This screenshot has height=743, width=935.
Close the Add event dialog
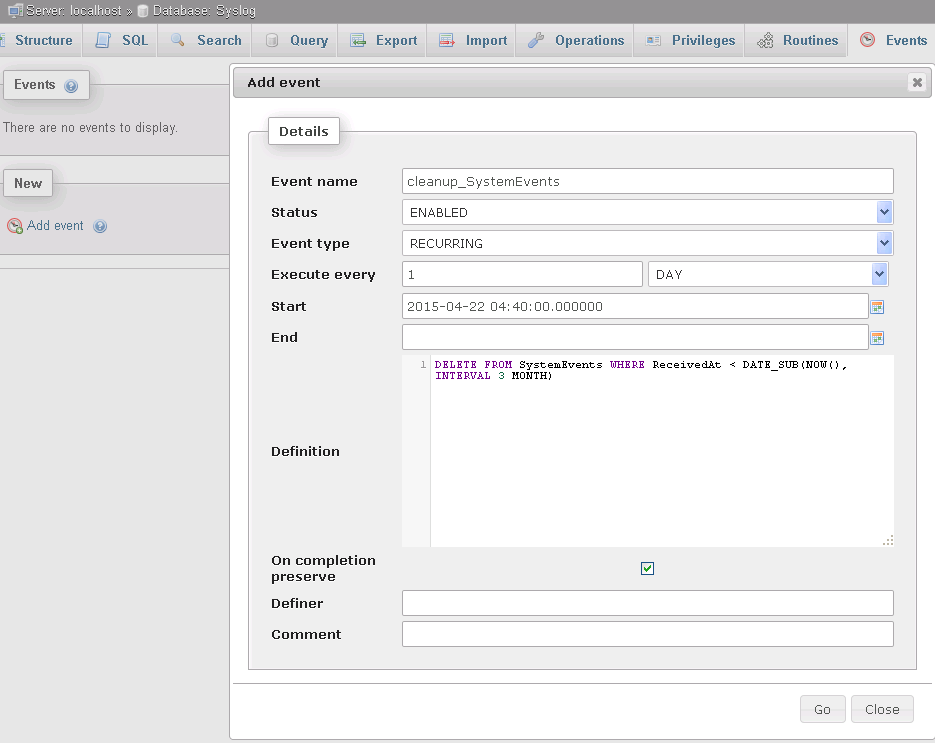coord(917,82)
